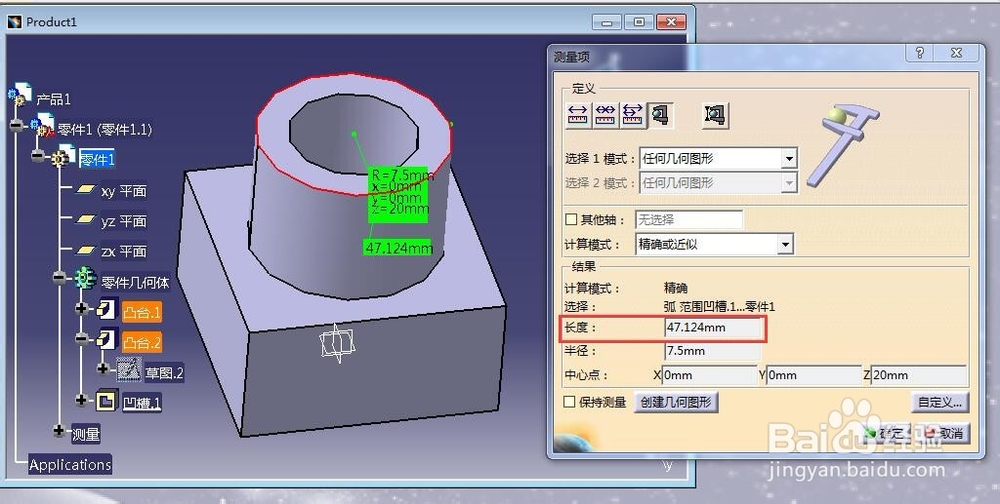
Task: Select the Measure Item caliper icon
Action: pyautogui.click(x=659, y=115)
